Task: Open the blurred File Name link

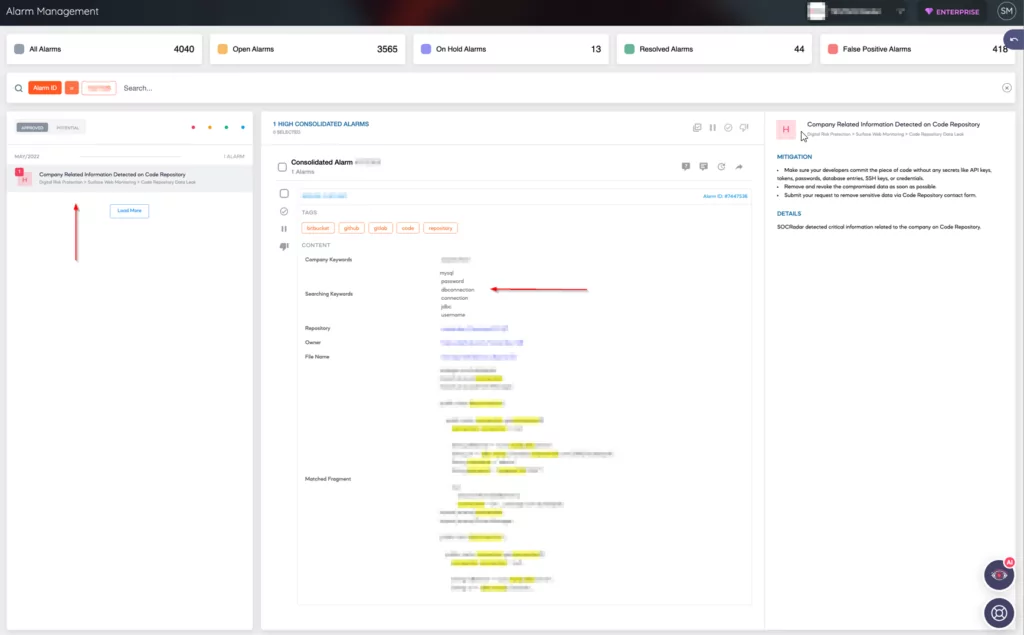Action: [479, 357]
